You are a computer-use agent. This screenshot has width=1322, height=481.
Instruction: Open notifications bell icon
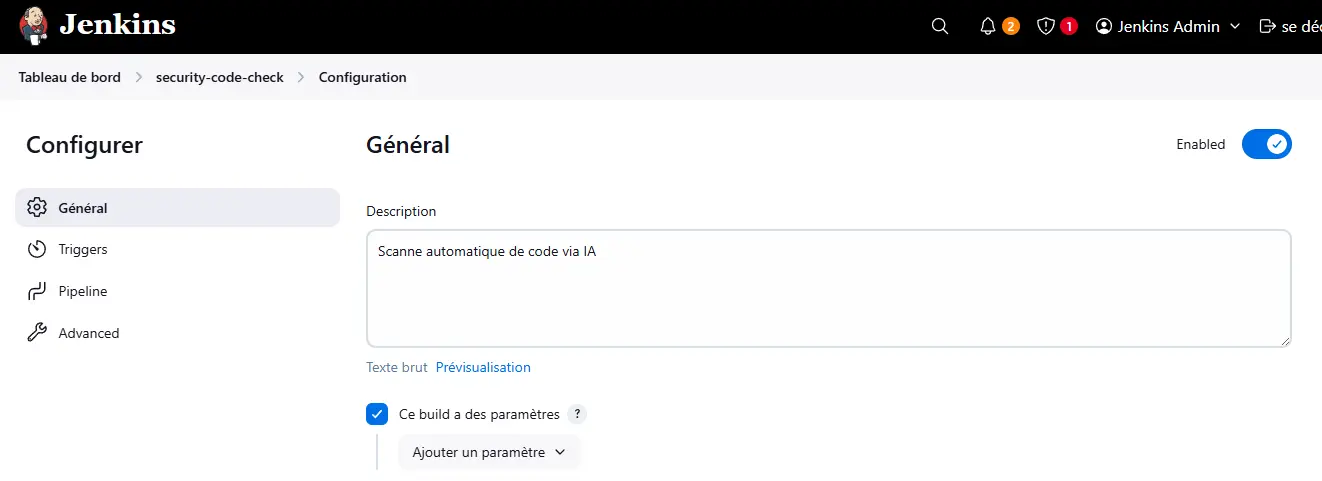pos(988,26)
